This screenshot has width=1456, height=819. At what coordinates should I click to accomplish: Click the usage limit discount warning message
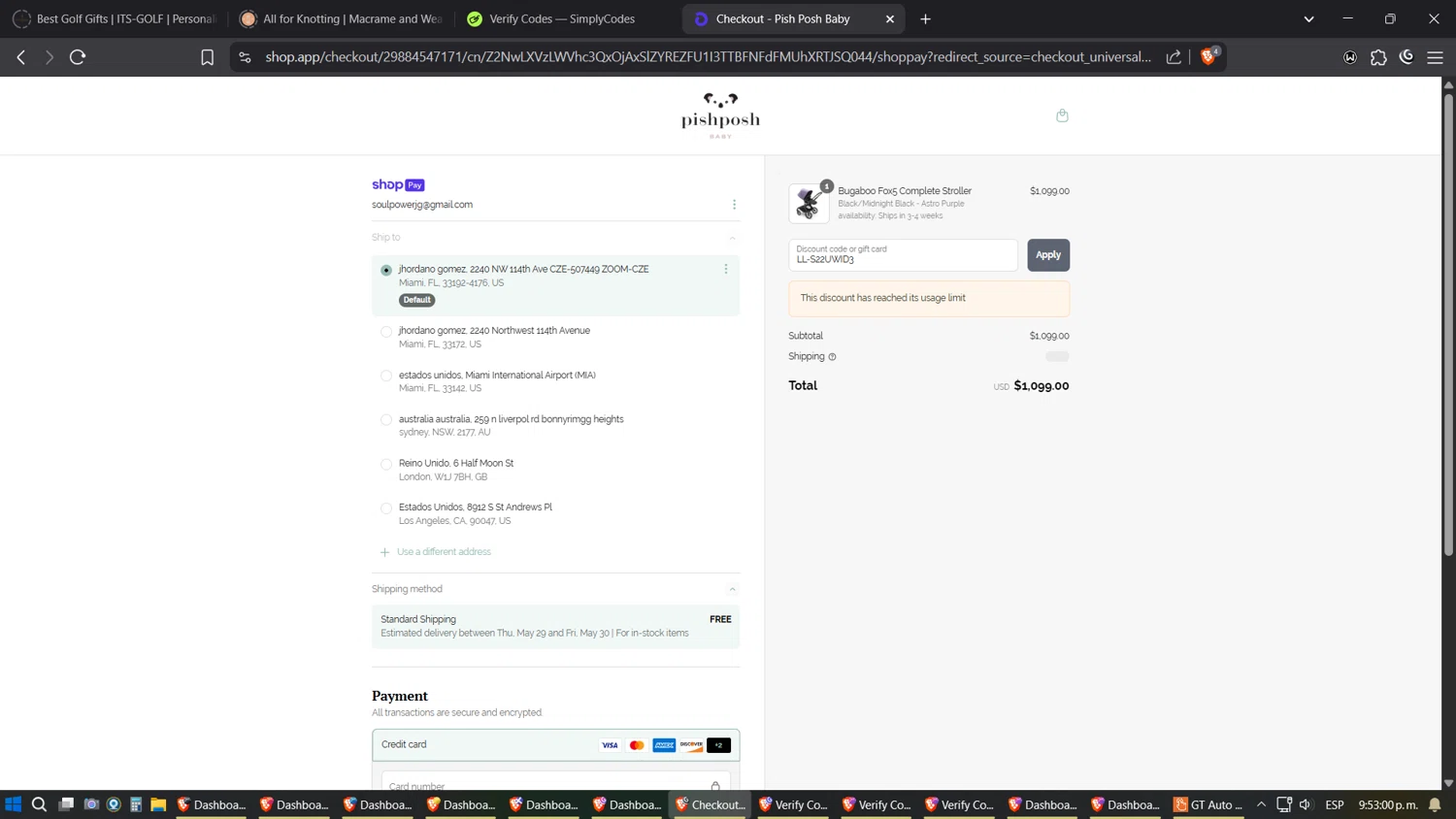click(x=929, y=299)
